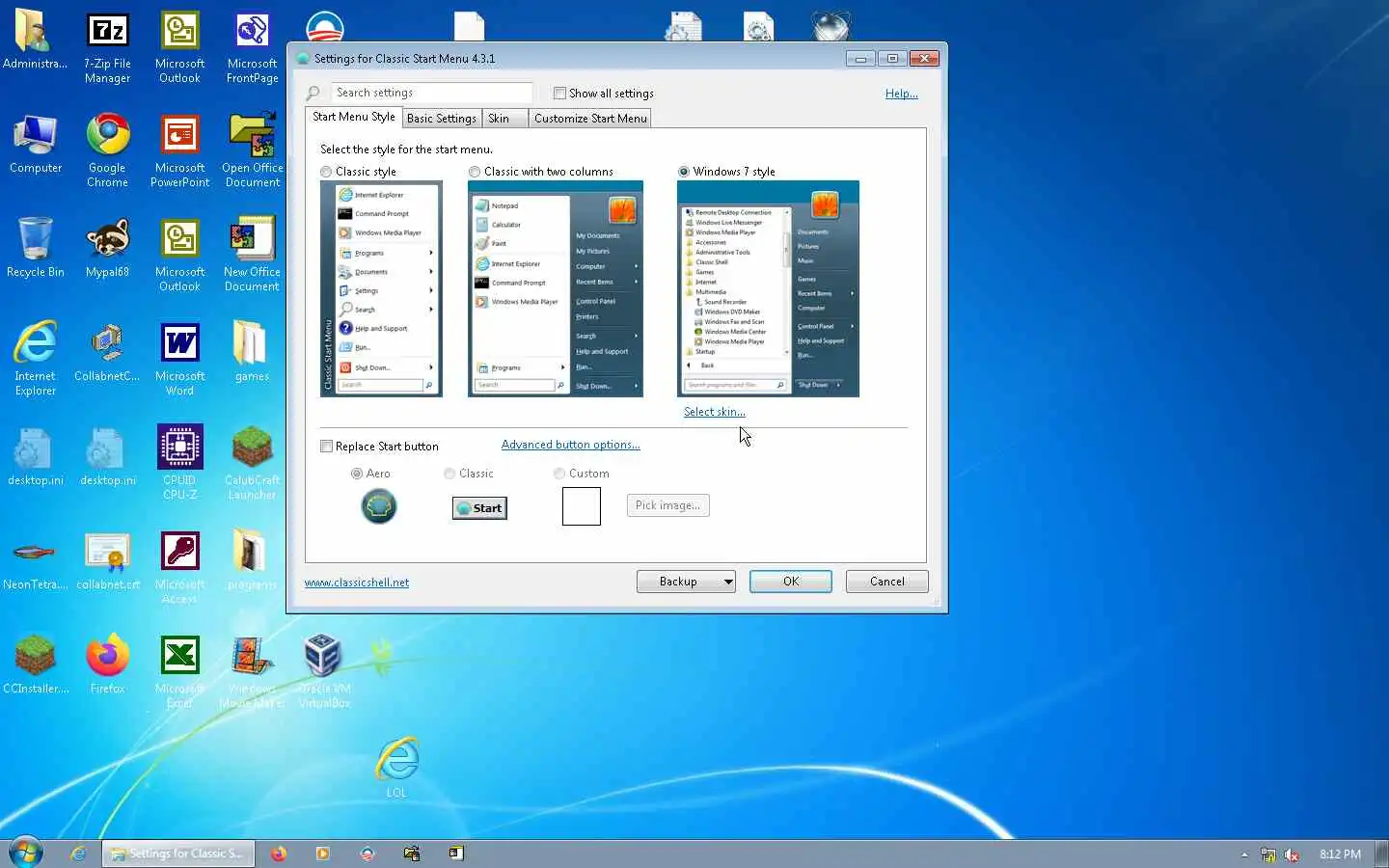The height and width of the screenshot is (868, 1389).
Task: Launch Mypal68 browser icon
Action: point(107,248)
